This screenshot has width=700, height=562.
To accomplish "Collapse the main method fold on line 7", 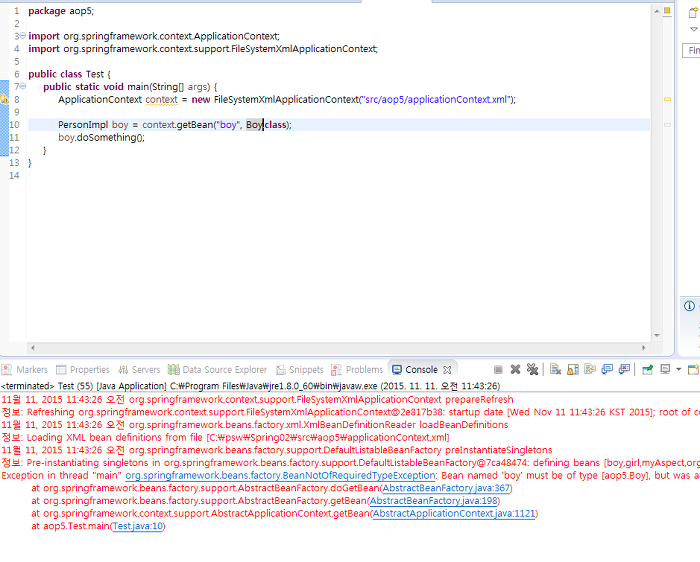I will tap(23, 86).
